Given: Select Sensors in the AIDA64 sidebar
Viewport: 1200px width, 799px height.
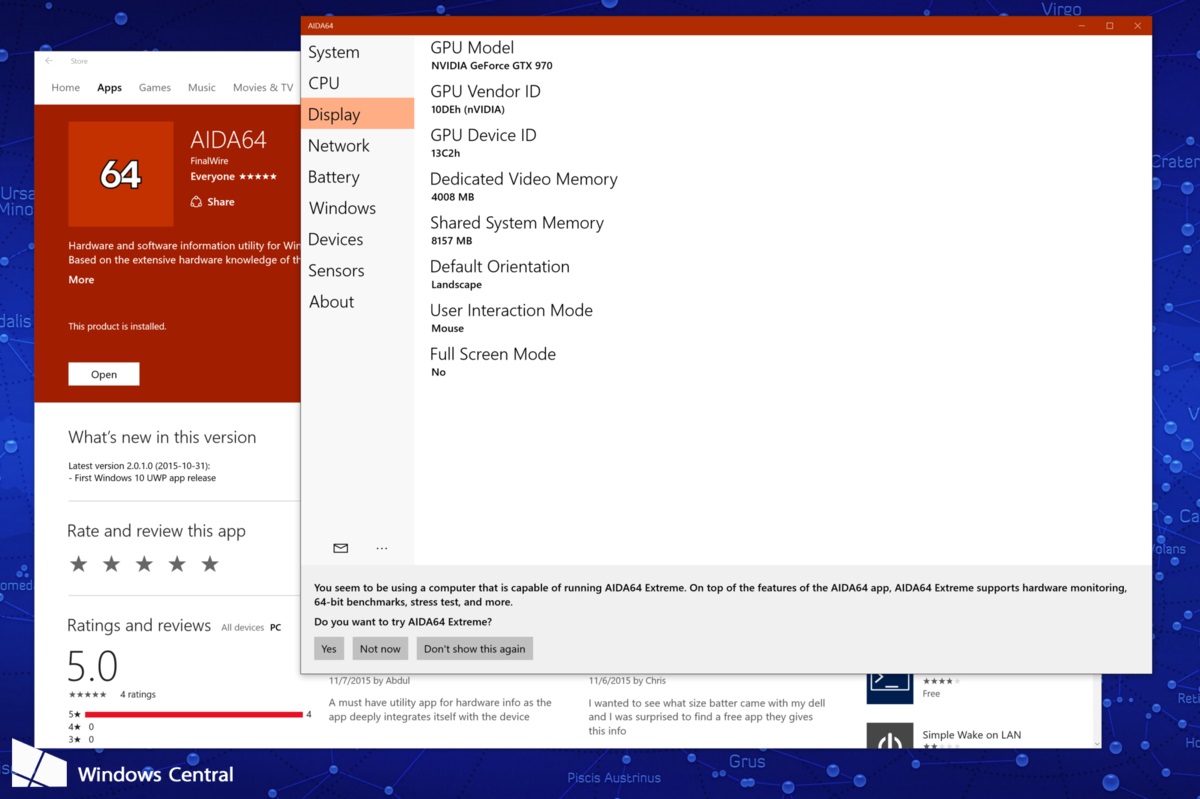Looking at the screenshot, I should tap(336, 270).
